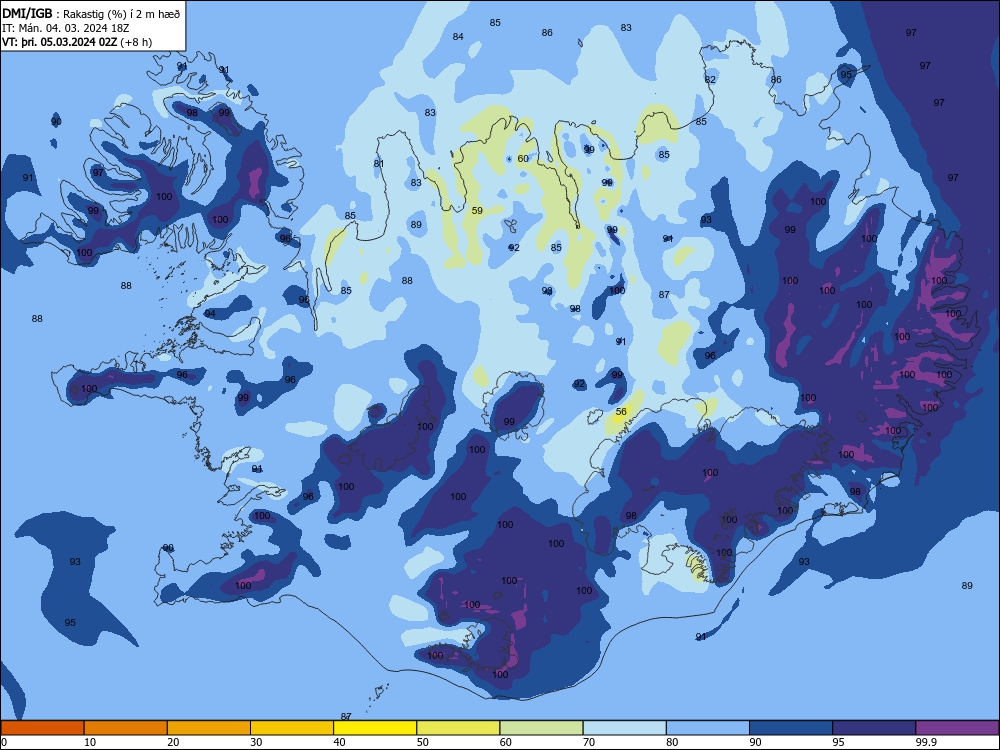Pick the 40–50 bright yellow legend swatch
Screen dimensions: 1000x750
[x=375, y=728]
